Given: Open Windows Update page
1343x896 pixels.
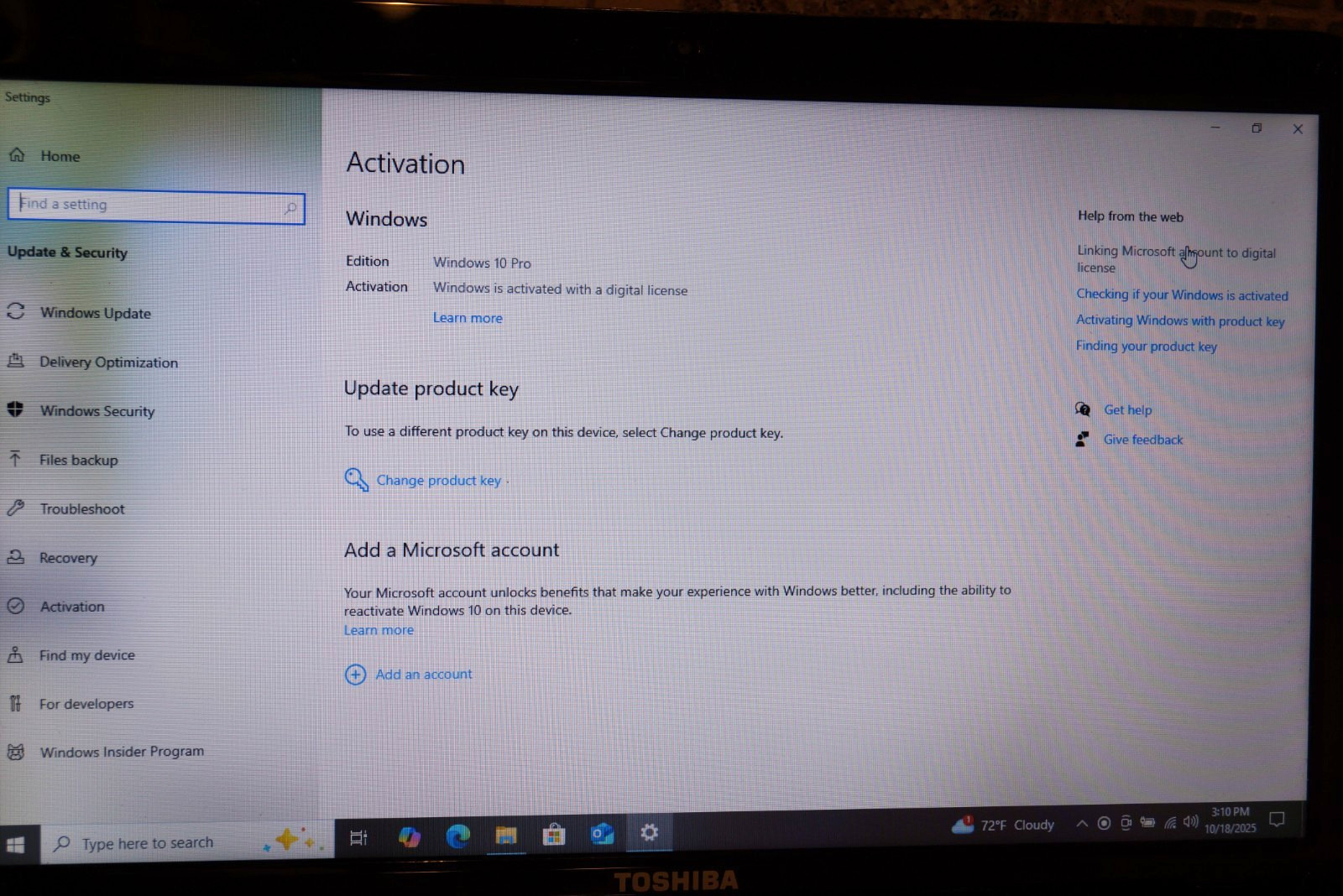Looking at the screenshot, I should pyautogui.click(x=80, y=312).
